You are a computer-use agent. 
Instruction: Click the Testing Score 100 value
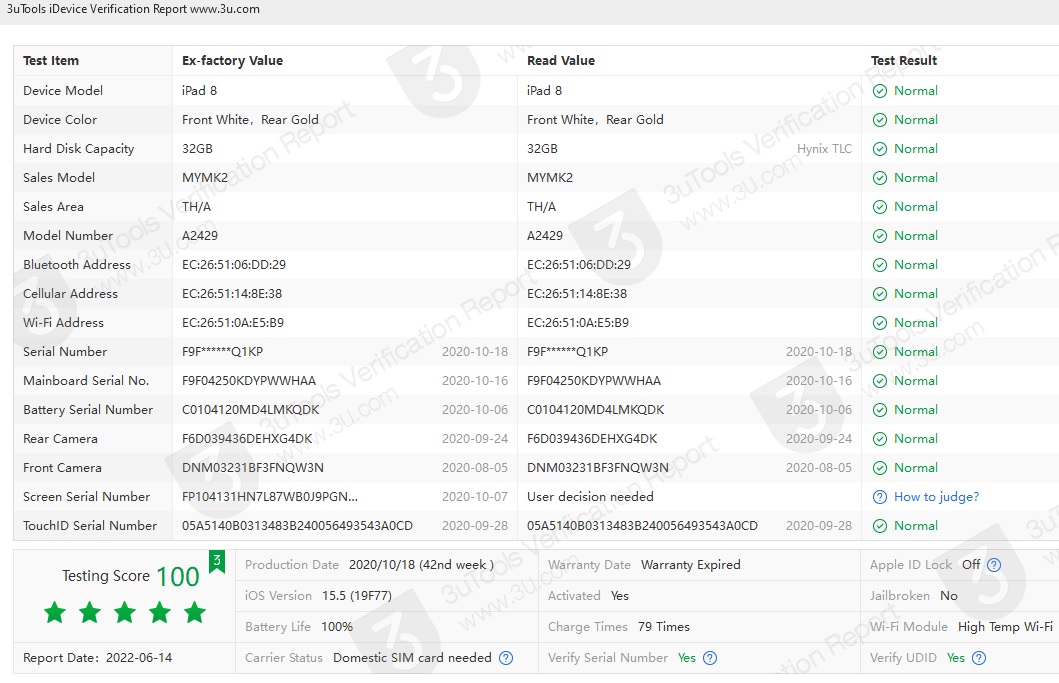pos(178,576)
